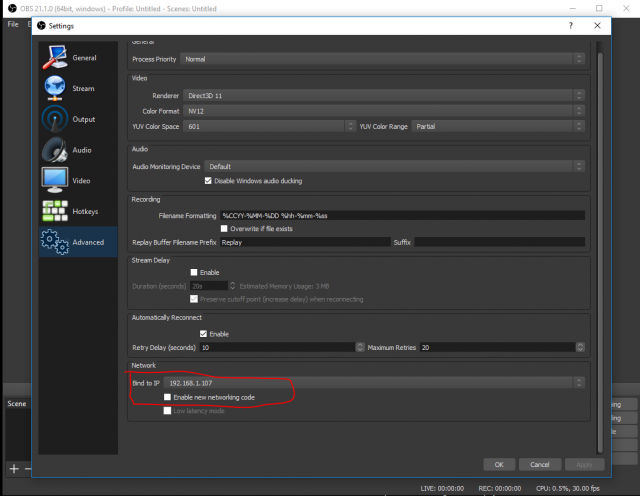Disable Windows audio ducking checkbox
This screenshot has width=640, height=496.
208,181
